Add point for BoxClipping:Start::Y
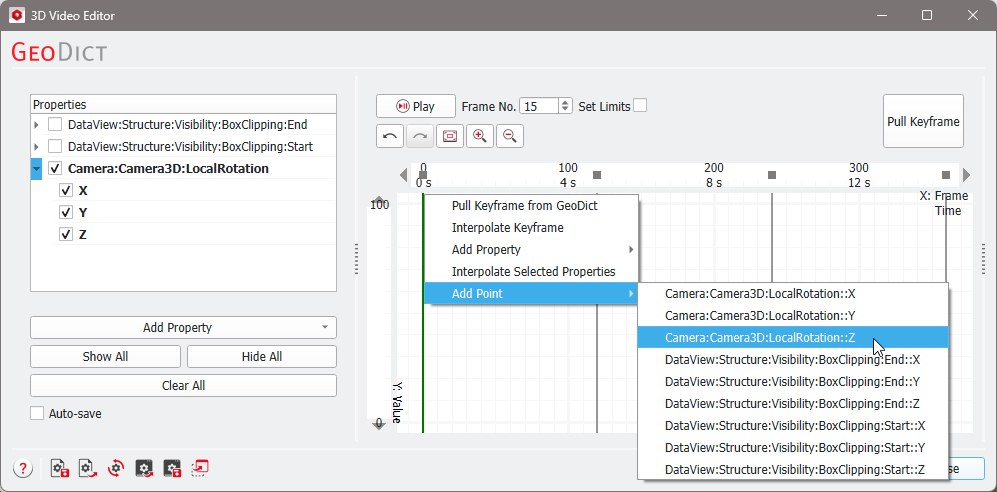Viewport: 997px width, 492px height. click(x=793, y=448)
